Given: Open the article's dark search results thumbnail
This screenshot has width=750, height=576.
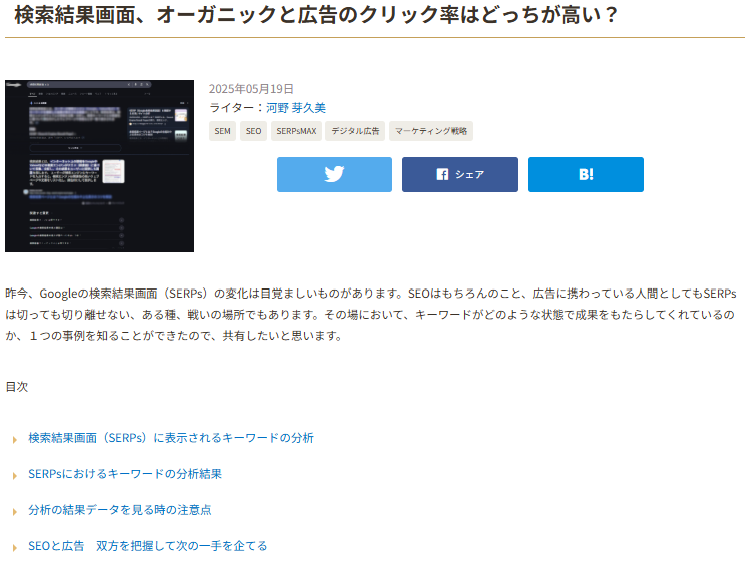Looking at the screenshot, I should point(99,166).
